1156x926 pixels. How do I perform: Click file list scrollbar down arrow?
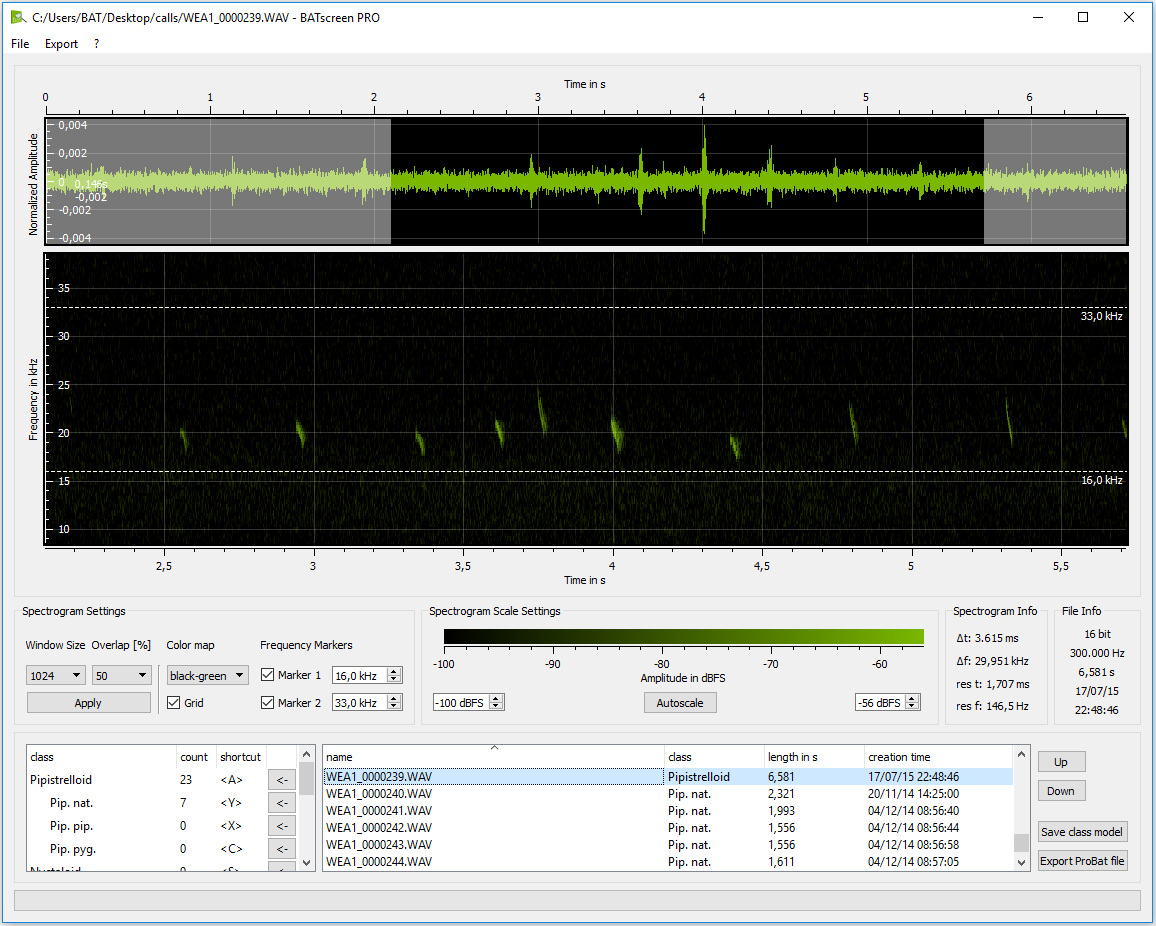coord(1021,863)
